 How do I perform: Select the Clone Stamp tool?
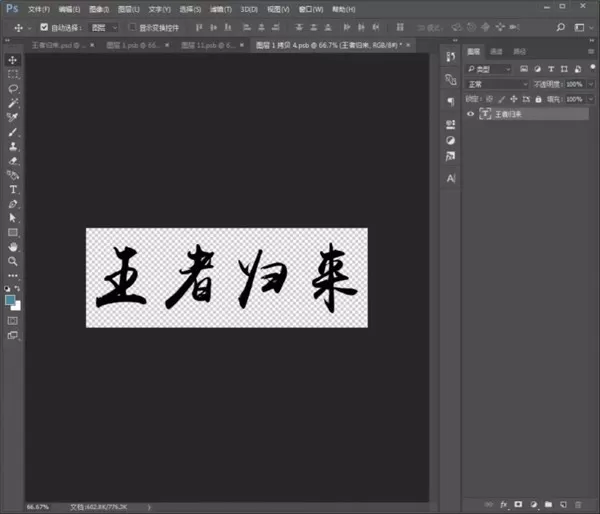coord(13,147)
